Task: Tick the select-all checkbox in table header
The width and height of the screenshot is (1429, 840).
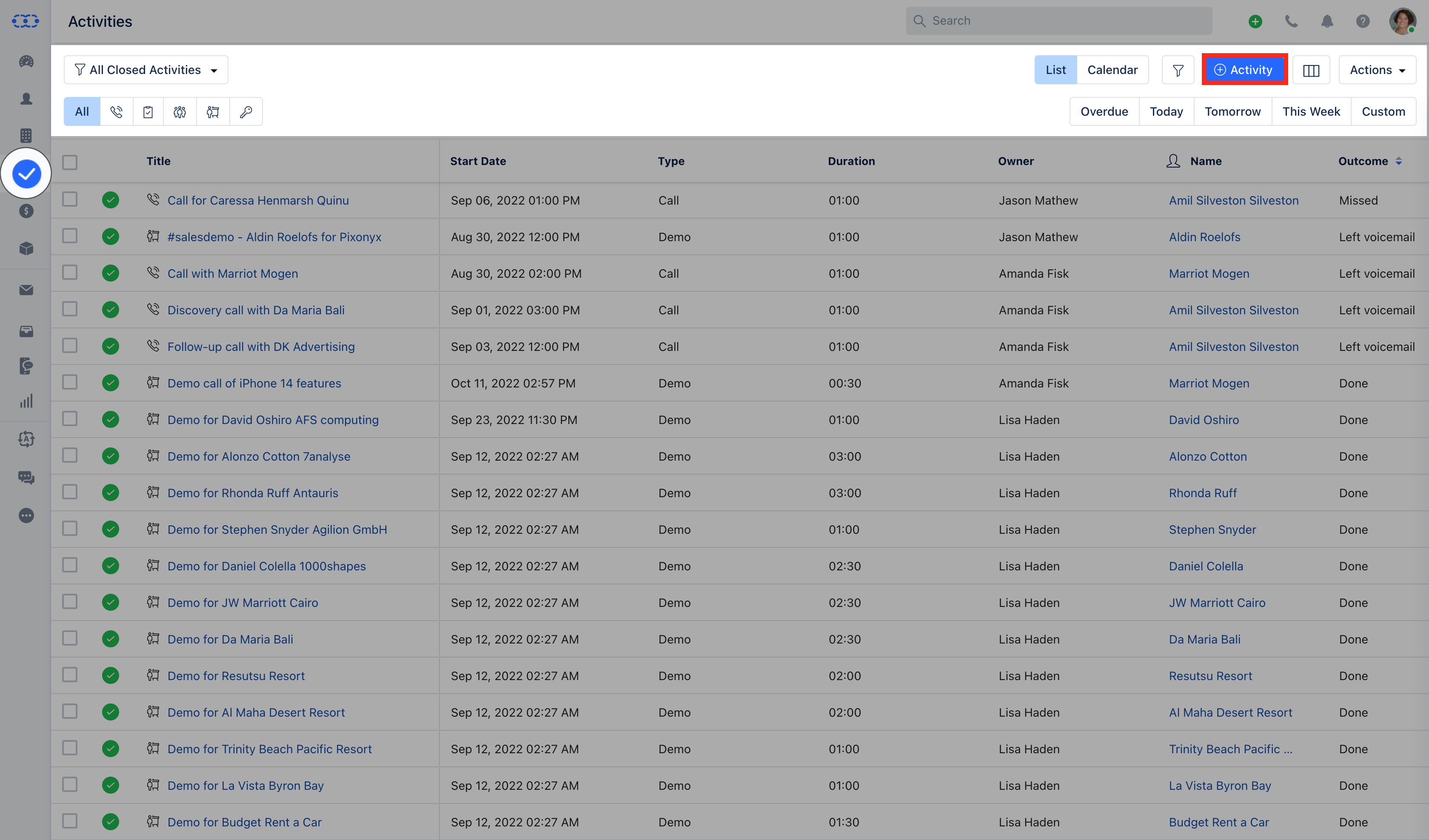Action: point(70,162)
